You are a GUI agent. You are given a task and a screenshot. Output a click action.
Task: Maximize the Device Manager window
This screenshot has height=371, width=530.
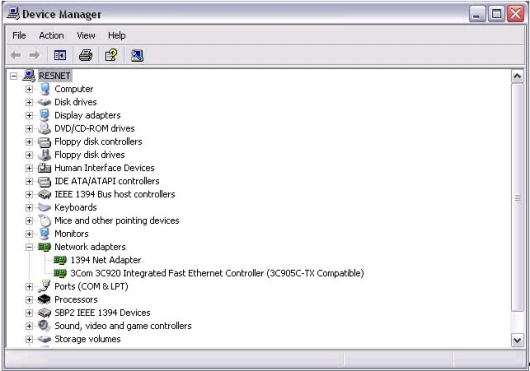[x=496, y=15]
